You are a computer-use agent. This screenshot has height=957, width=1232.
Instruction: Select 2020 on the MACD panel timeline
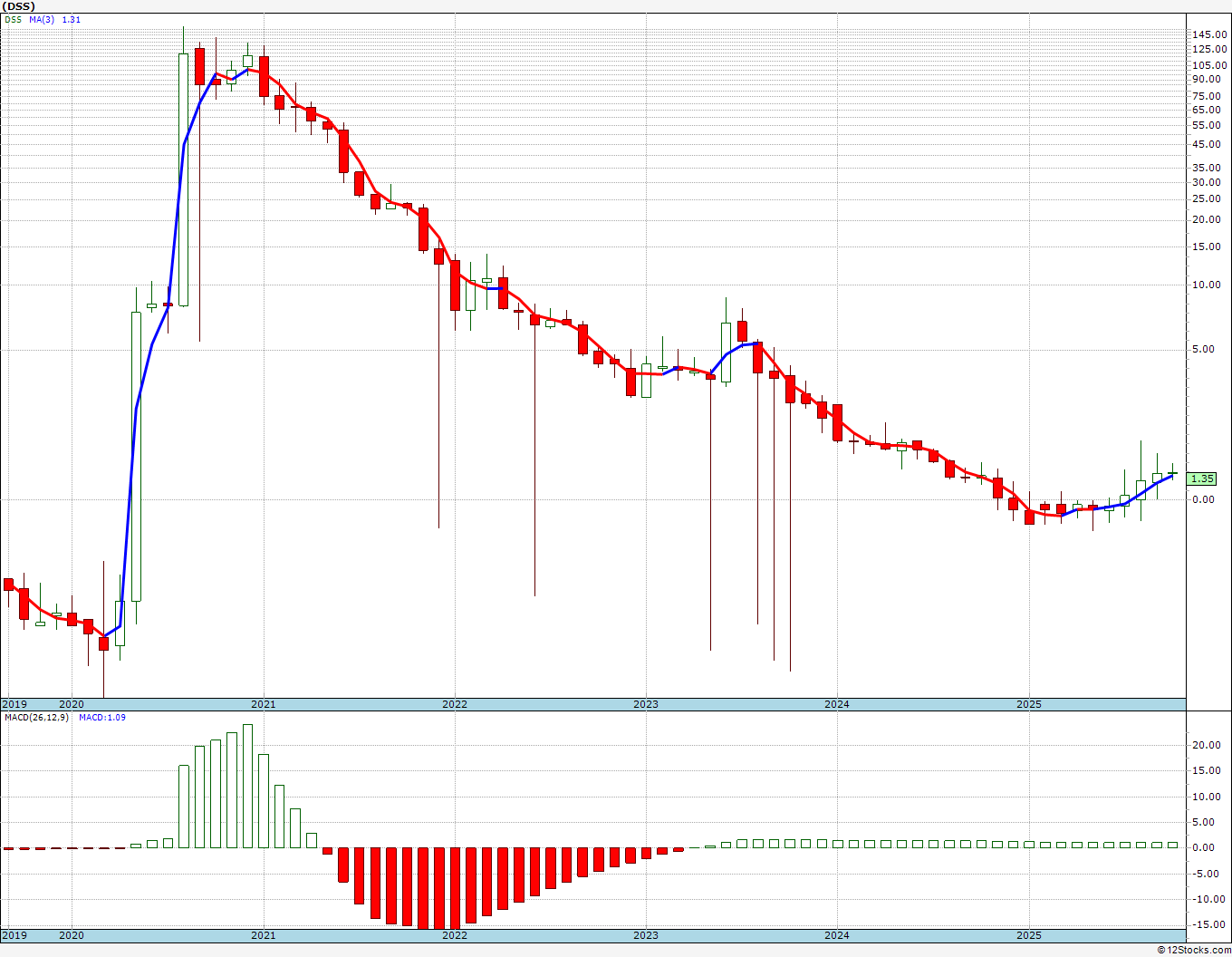click(72, 935)
